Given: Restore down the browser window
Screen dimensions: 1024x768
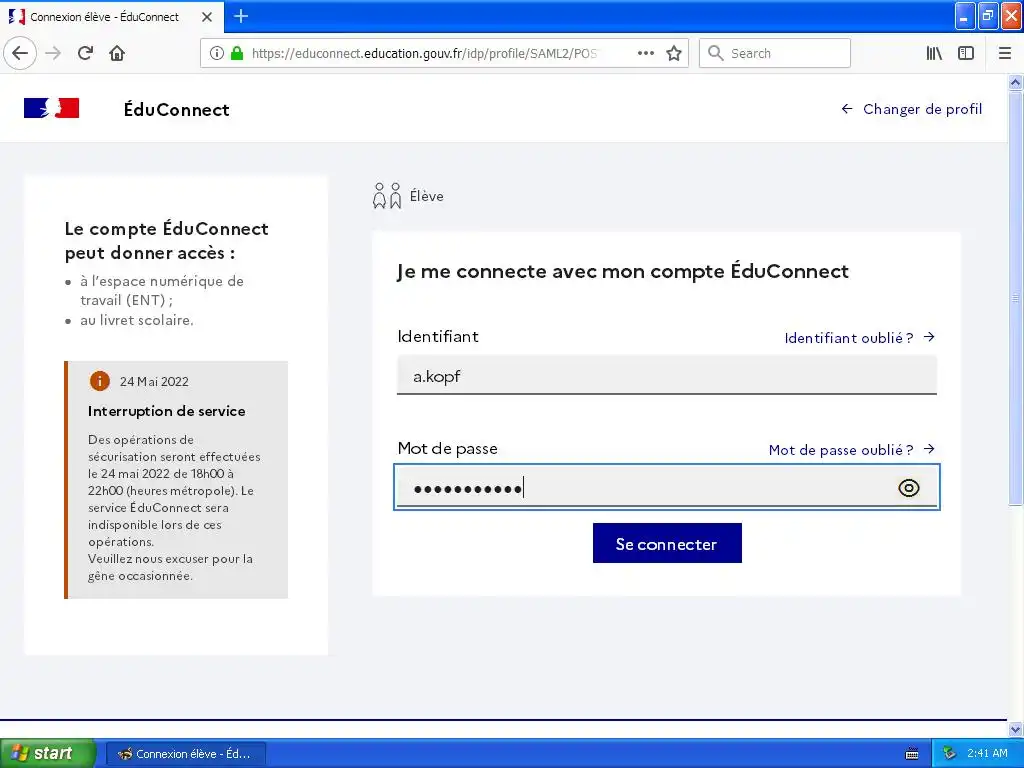Looking at the screenshot, I should 988,16.
